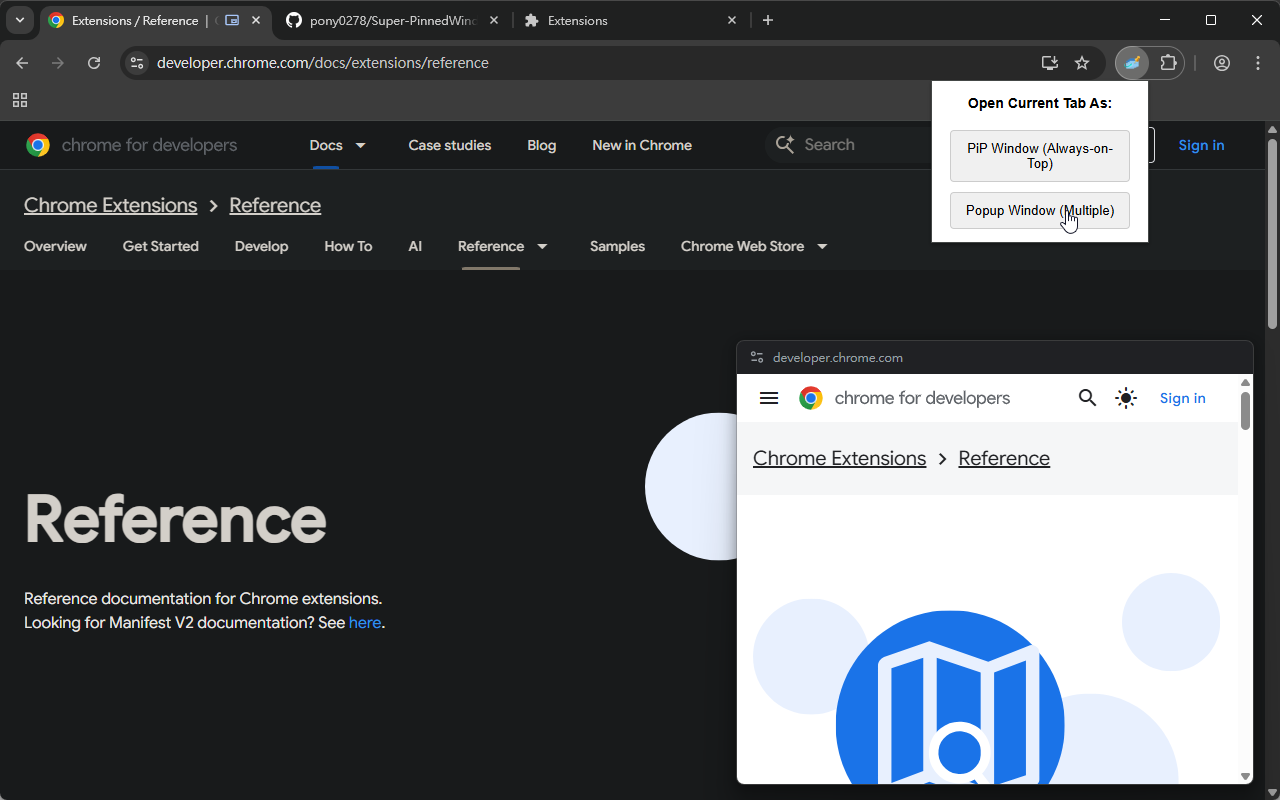1280x800 pixels.
Task: Click Sign in inside PiP window
Action: [x=1183, y=398]
